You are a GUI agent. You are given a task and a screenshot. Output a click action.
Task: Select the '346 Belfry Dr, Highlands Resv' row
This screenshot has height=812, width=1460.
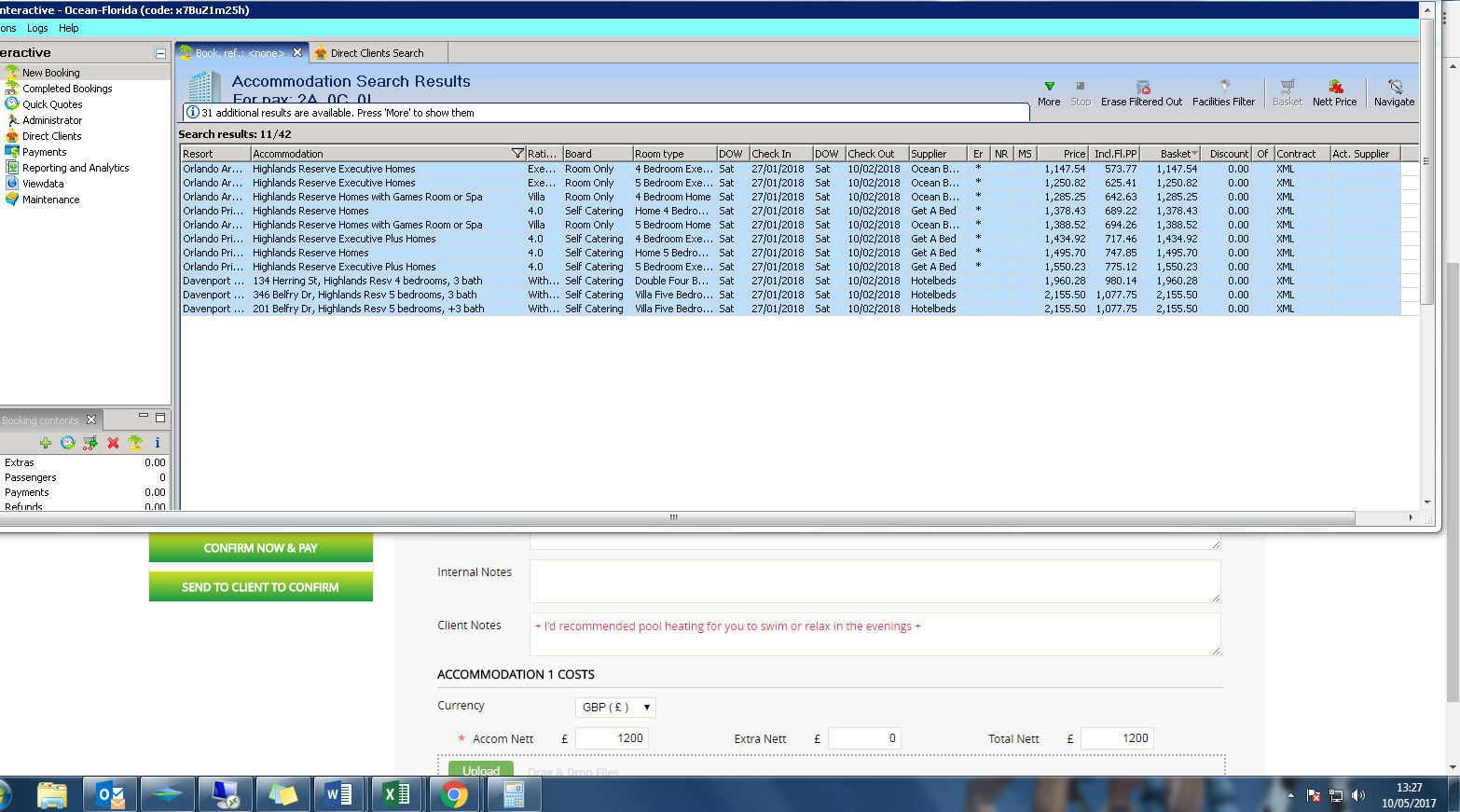point(791,295)
